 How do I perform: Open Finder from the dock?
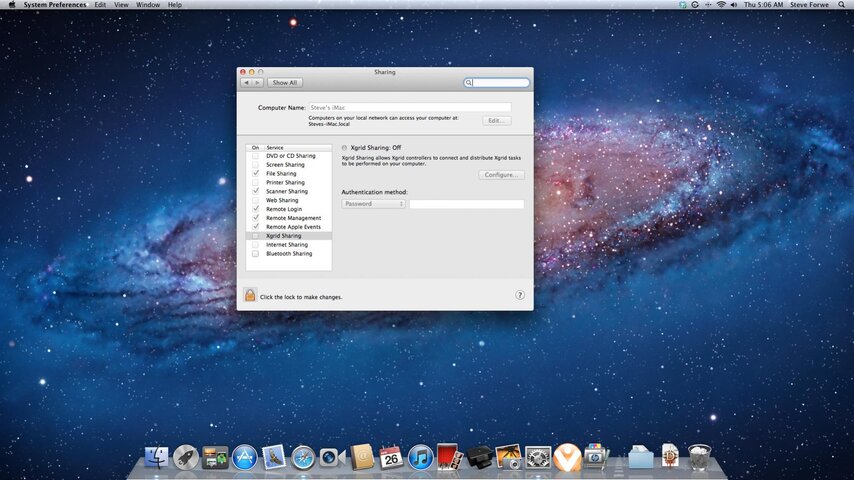(156, 457)
